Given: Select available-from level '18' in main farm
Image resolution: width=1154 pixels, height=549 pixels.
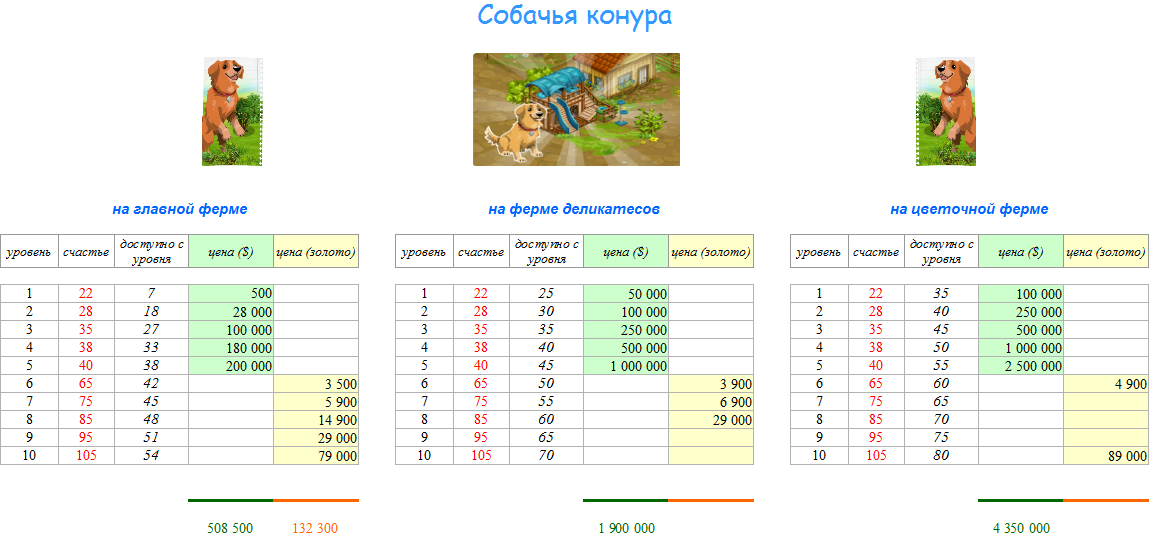Looking at the screenshot, I should (152, 311).
